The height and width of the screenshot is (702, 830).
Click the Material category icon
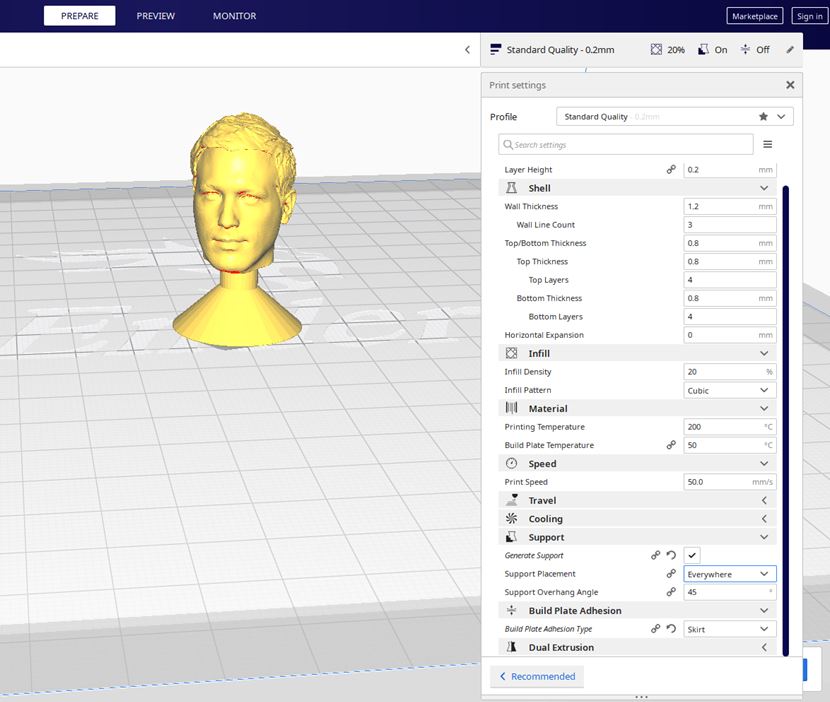(511, 408)
